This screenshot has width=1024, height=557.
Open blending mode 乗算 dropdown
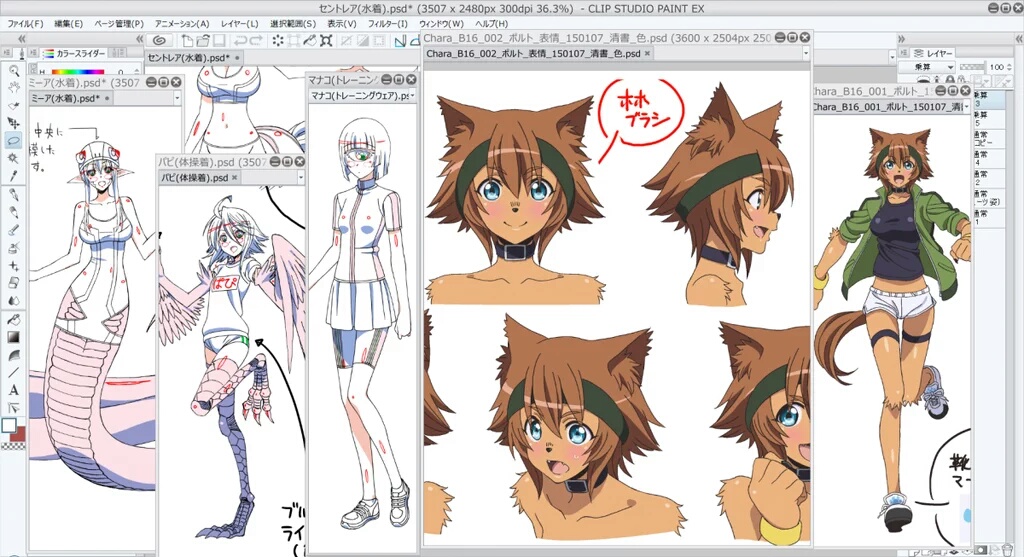coord(926,67)
